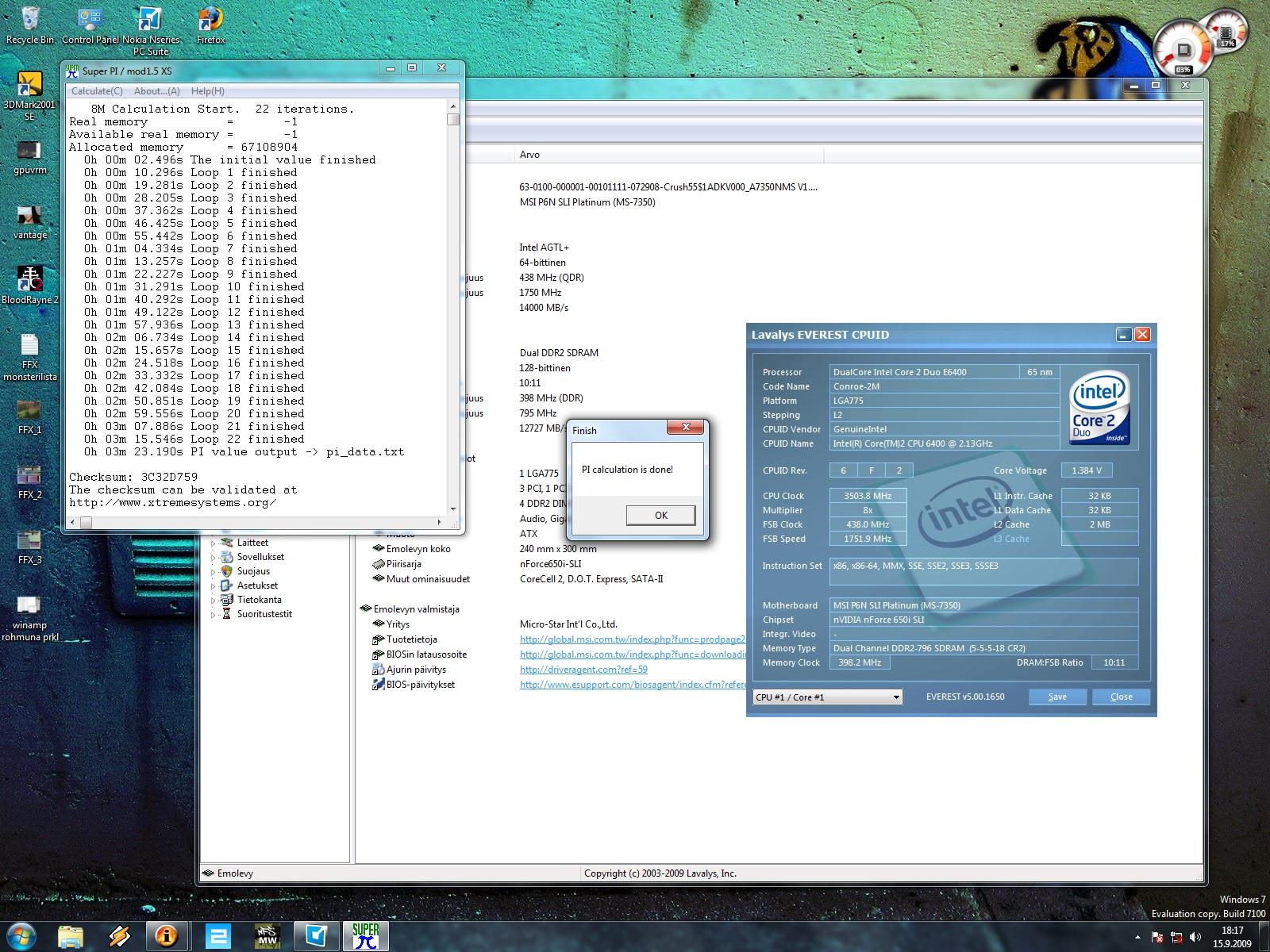The height and width of the screenshot is (952, 1270).
Task: Open the vantage desktop icon
Action: [29, 223]
